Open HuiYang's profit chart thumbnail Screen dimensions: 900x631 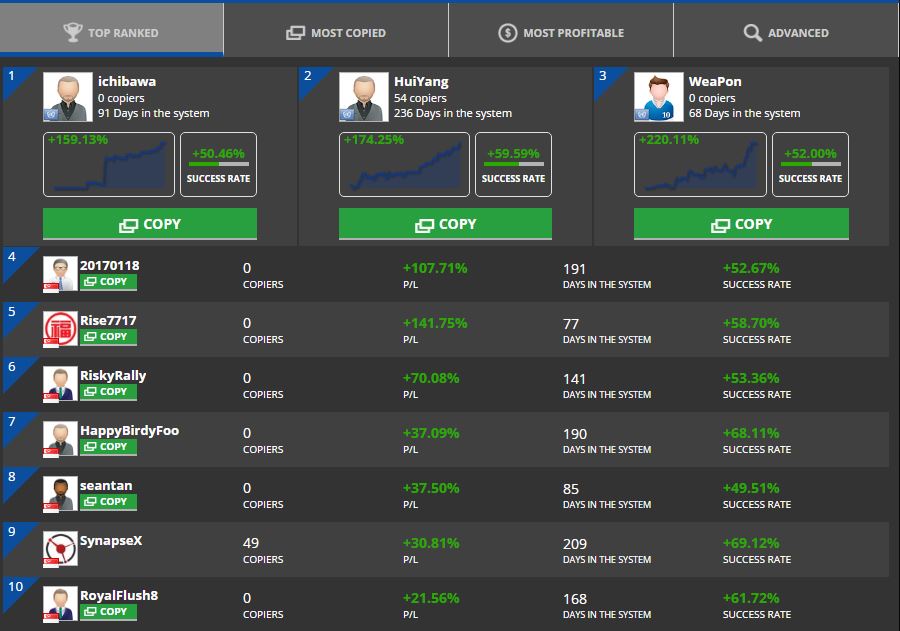coord(403,164)
